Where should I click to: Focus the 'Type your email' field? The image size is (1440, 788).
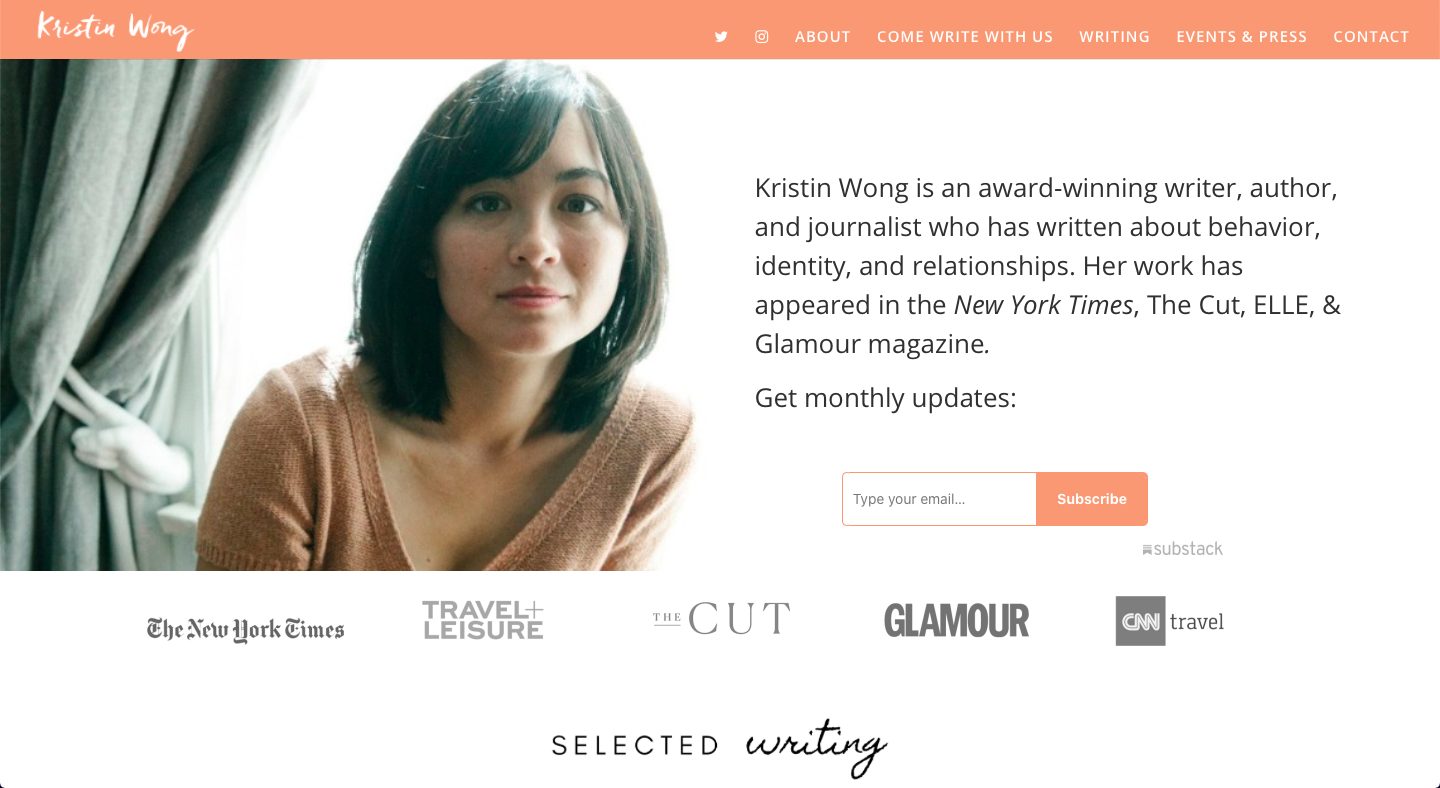click(x=939, y=499)
